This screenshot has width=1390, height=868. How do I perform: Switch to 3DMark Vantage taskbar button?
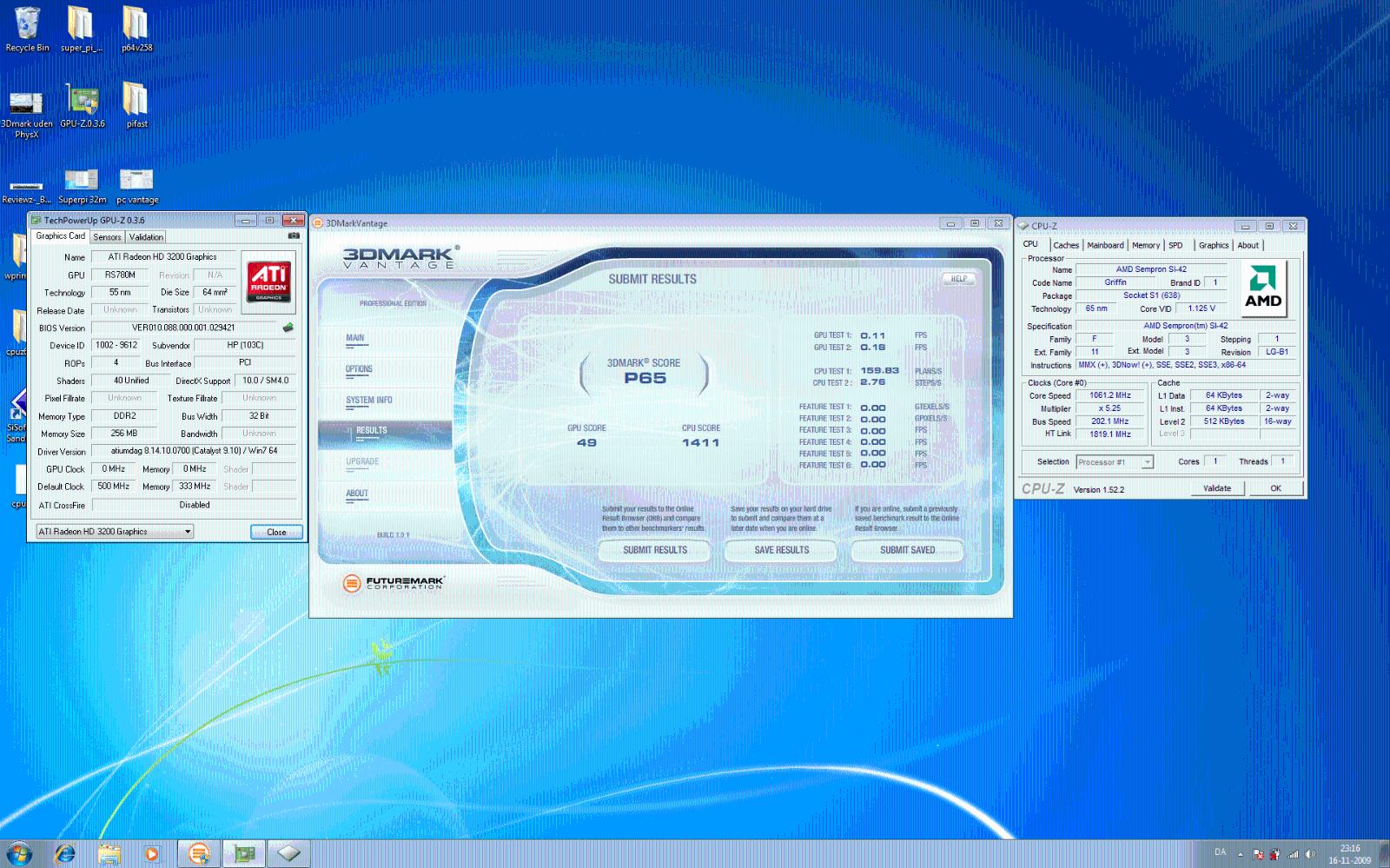[x=199, y=853]
